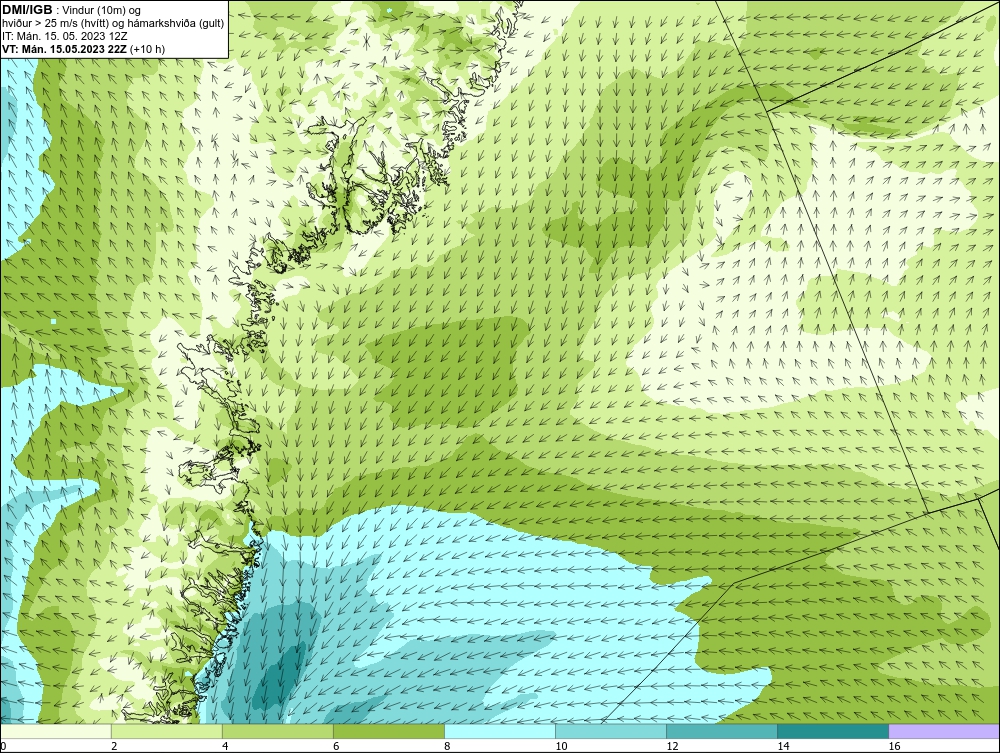Click the 12–14 m/s teal legend swatch

tap(721, 731)
